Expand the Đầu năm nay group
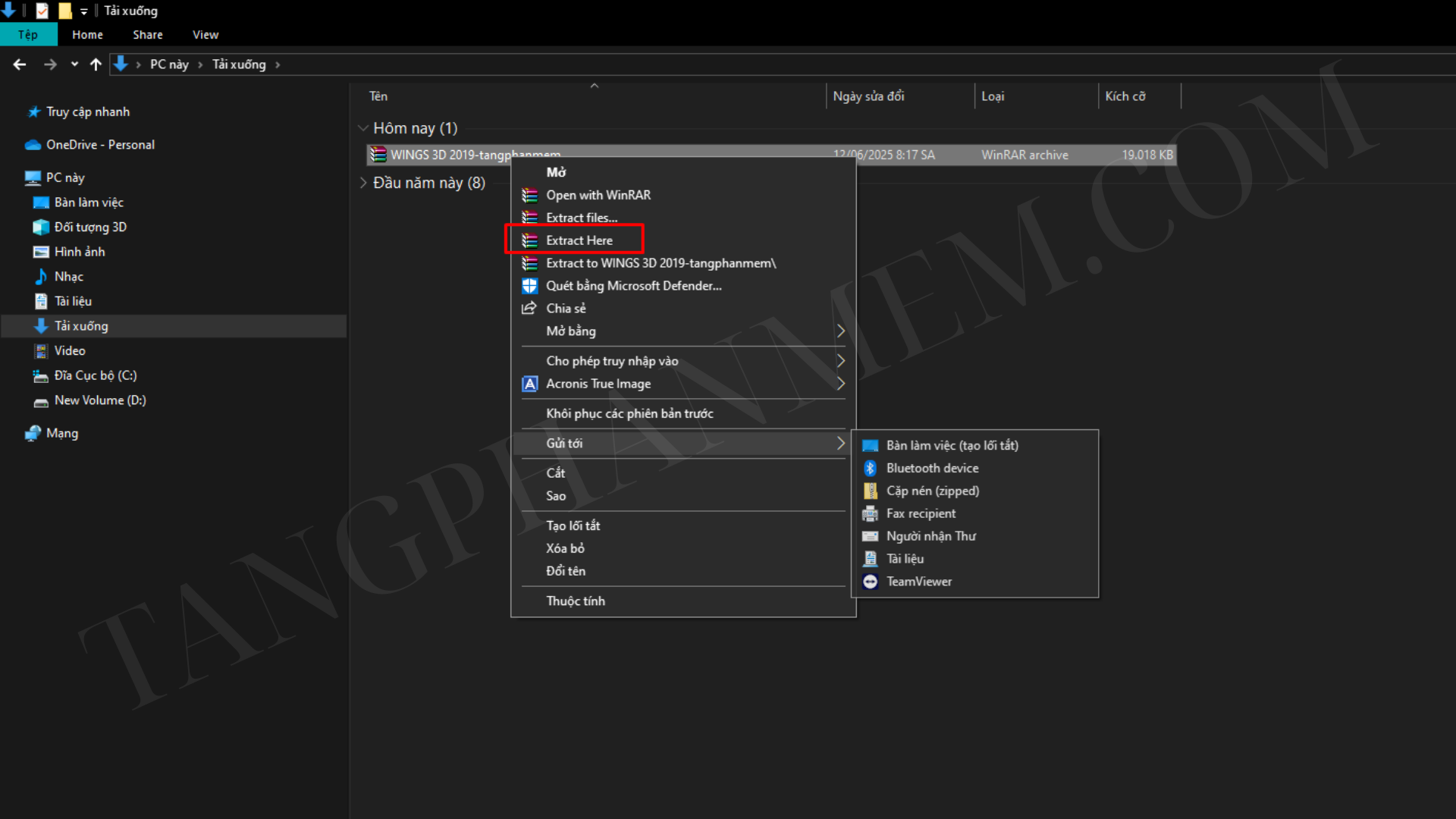 (x=363, y=183)
